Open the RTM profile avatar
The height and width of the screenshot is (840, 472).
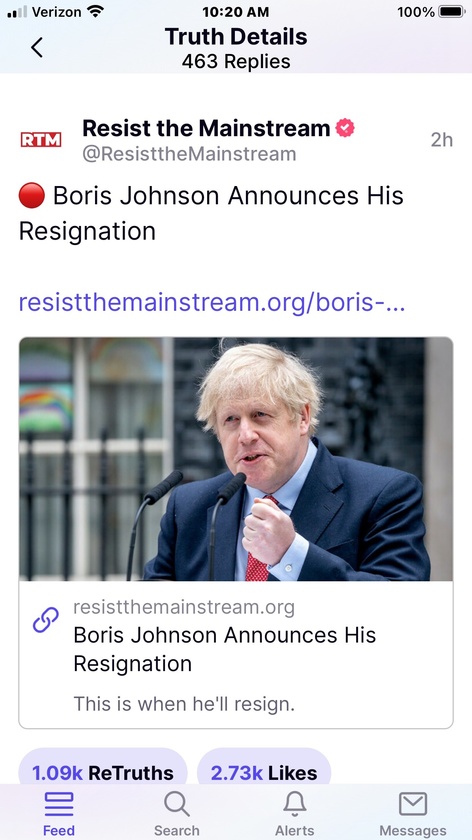pos(41,140)
